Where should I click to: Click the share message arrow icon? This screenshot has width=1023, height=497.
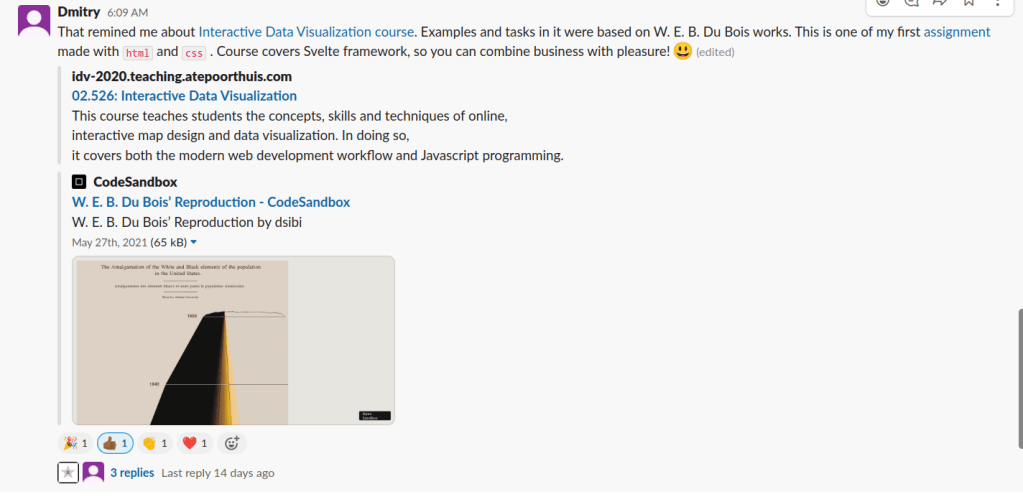pyautogui.click(x=940, y=3)
